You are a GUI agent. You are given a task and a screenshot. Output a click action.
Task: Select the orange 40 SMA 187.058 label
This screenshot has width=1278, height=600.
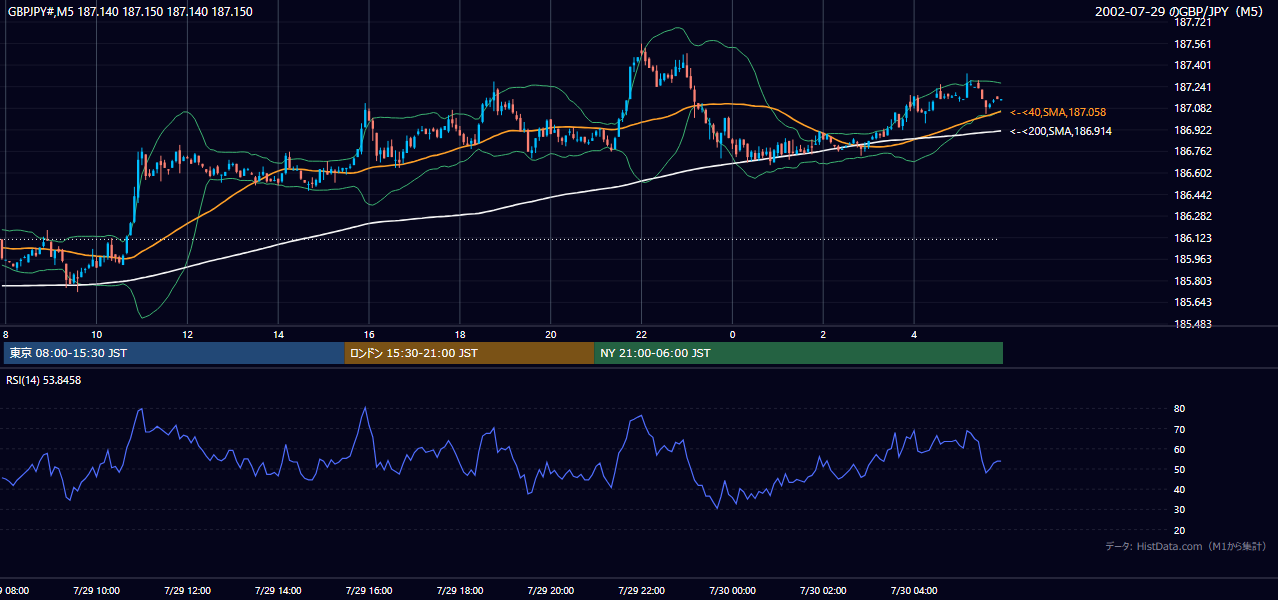click(1059, 112)
